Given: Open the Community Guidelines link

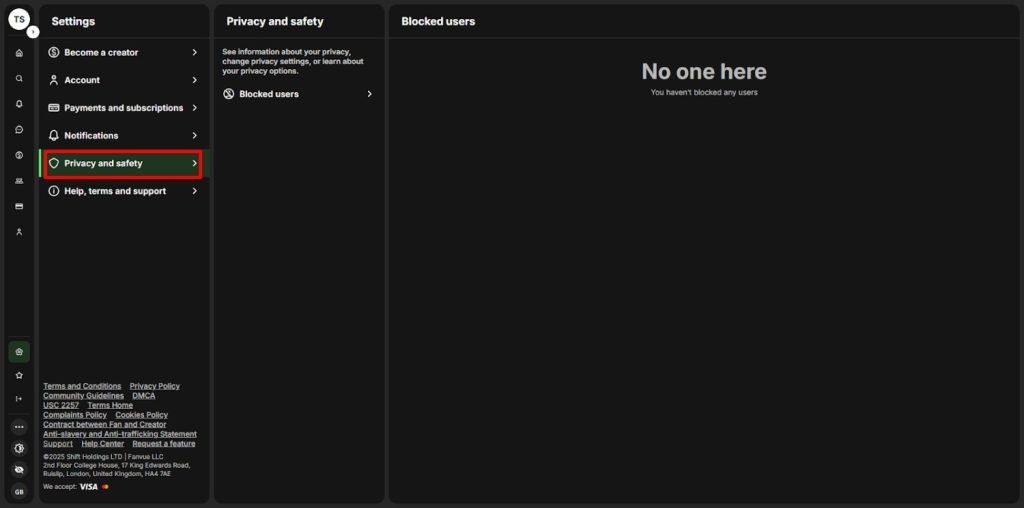Looking at the screenshot, I should click(84, 396).
